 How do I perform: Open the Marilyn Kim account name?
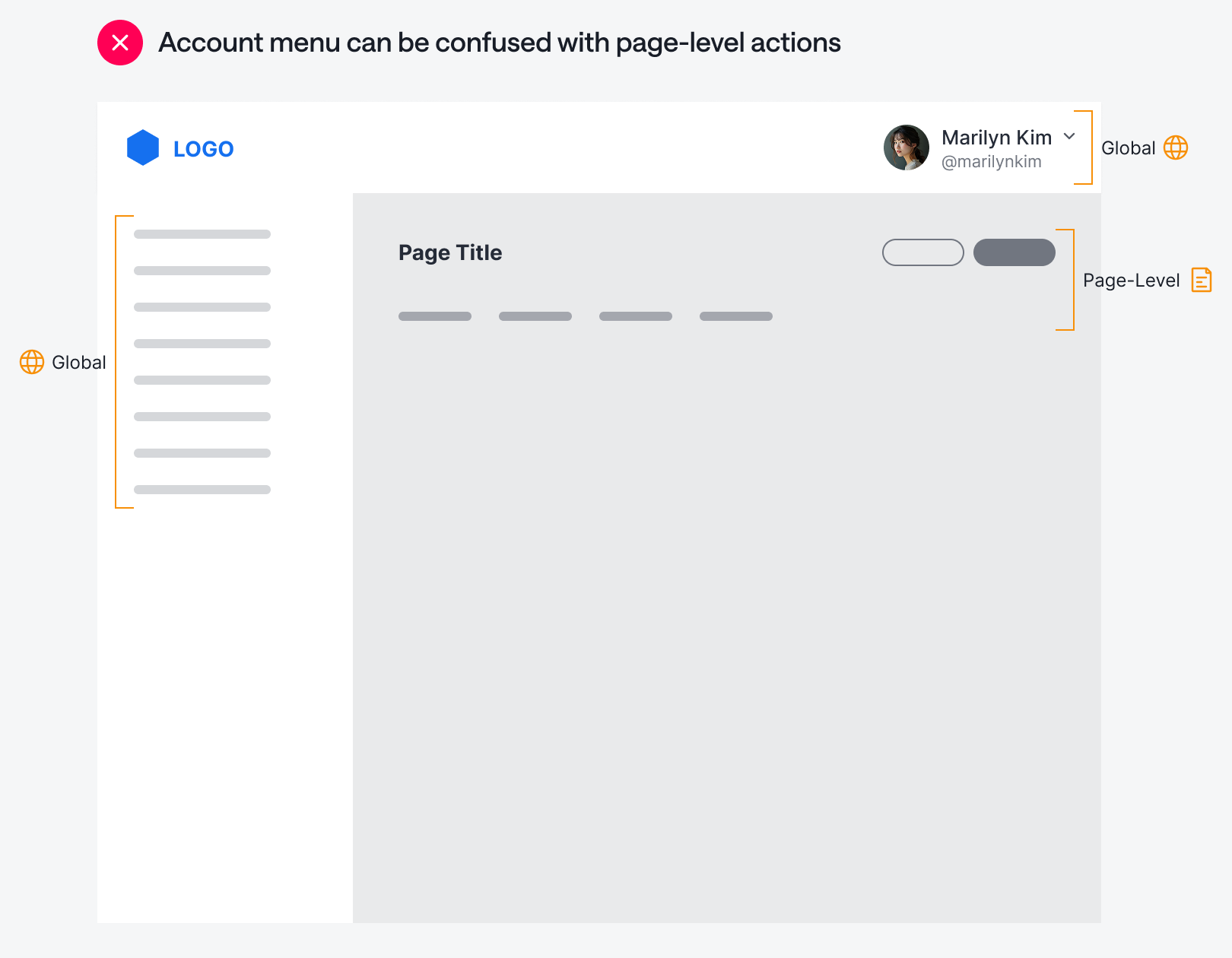coord(996,138)
